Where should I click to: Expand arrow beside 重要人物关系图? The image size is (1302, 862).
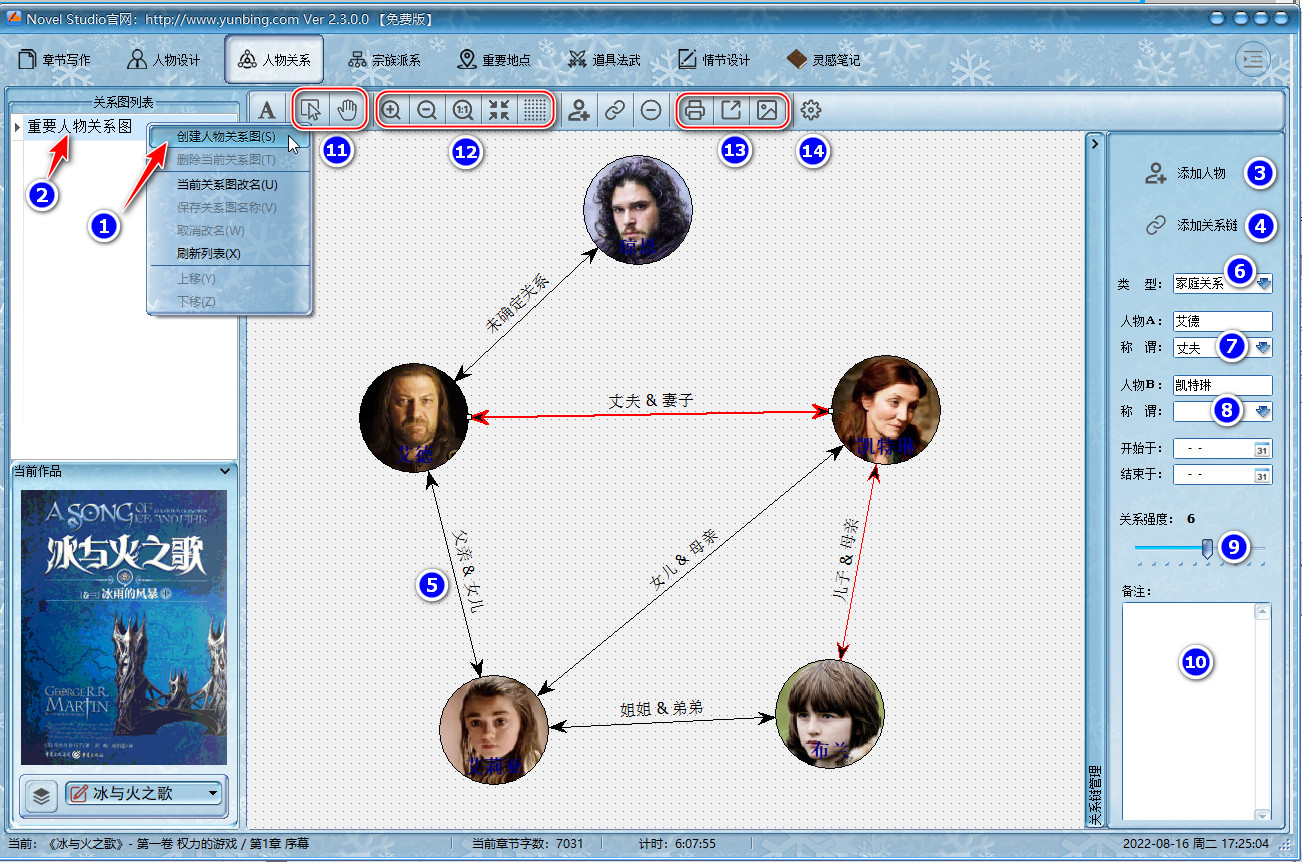click(x=17, y=127)
